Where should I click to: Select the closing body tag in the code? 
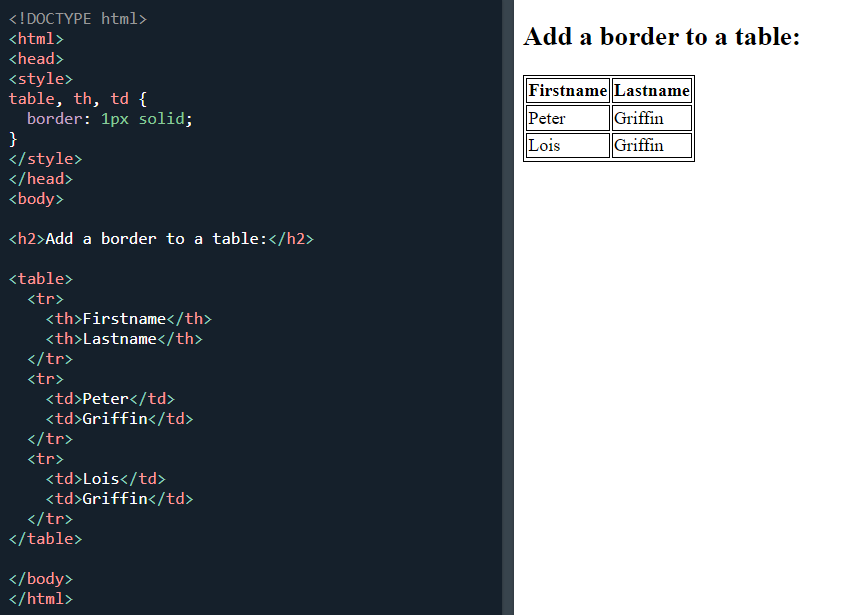pyautogui.click(x=40, y=578)
